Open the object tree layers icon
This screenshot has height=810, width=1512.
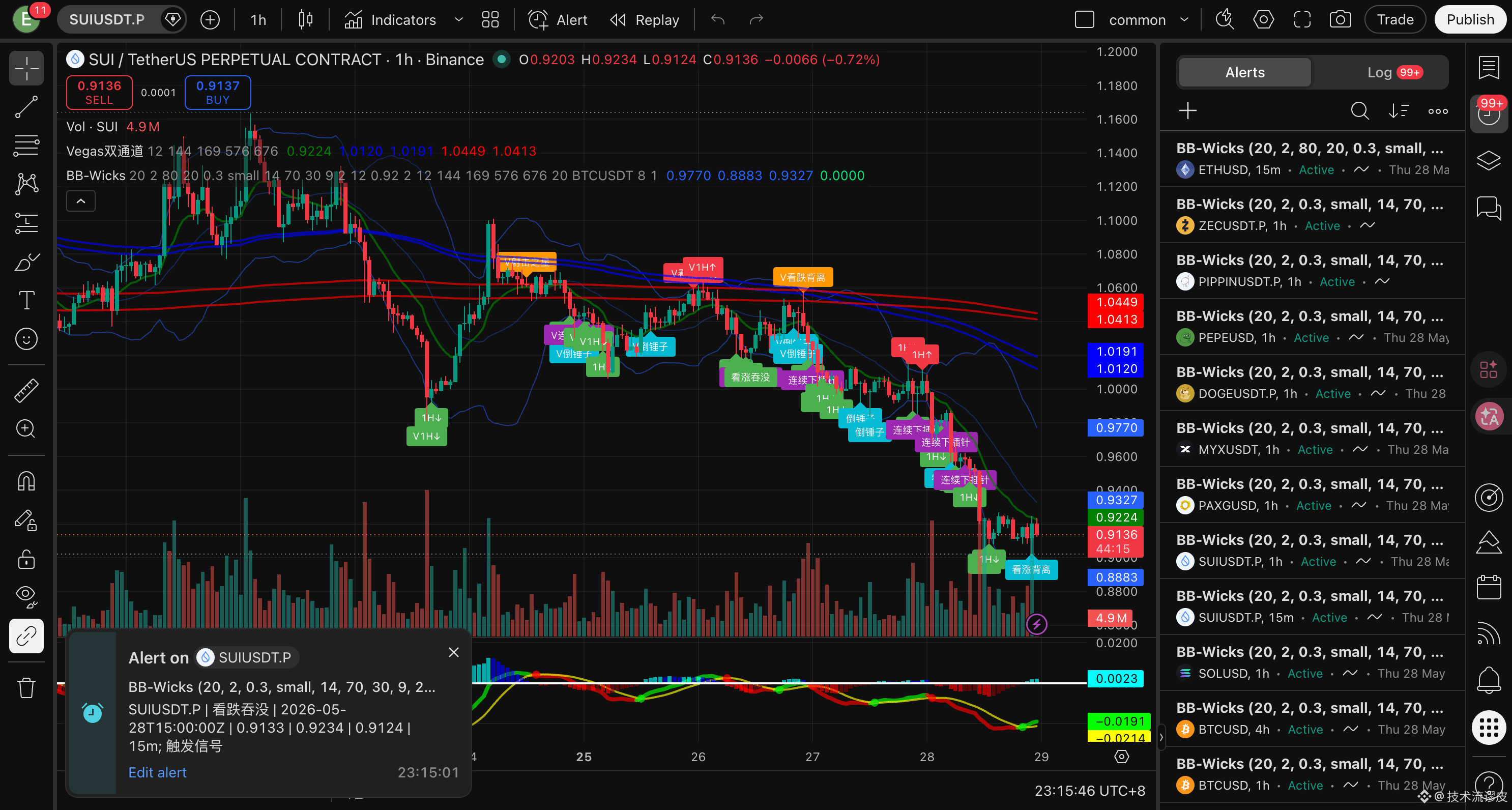pyautogui.click(x=1489, y=160)
